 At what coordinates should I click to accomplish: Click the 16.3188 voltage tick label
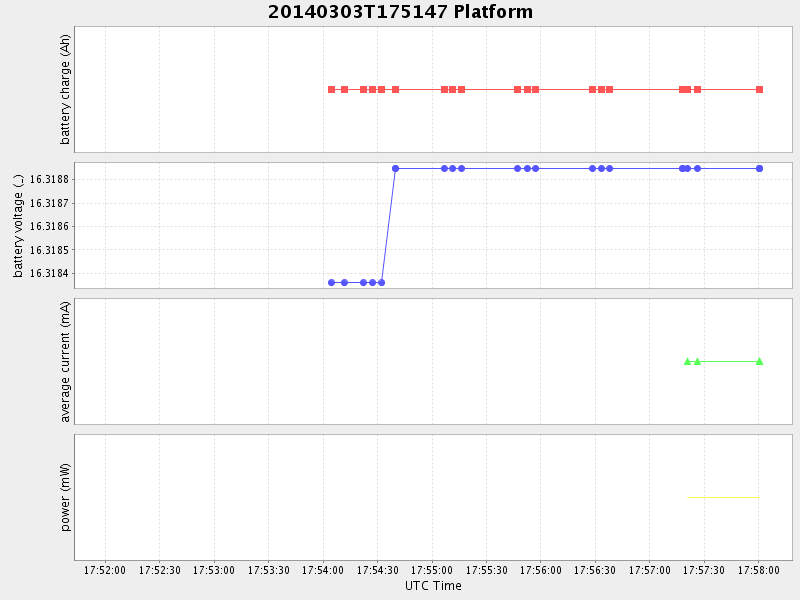(49, 180)
